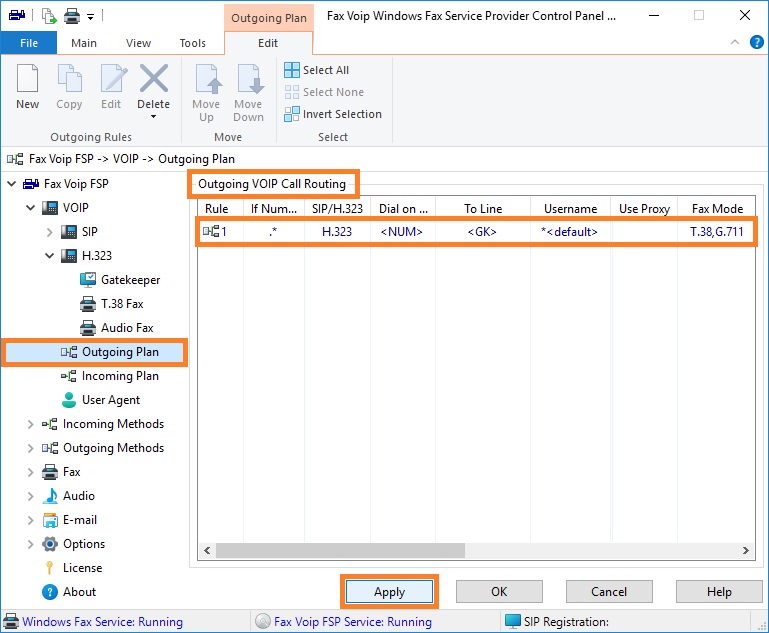Click the horizontal scrollbar thumb
769x633 pixels.
pos(340,551)
